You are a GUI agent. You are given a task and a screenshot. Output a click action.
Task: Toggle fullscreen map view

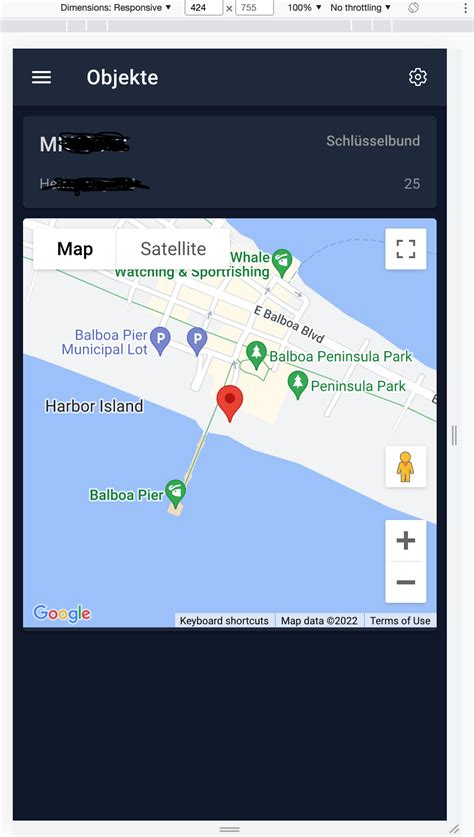coord(406,249)
